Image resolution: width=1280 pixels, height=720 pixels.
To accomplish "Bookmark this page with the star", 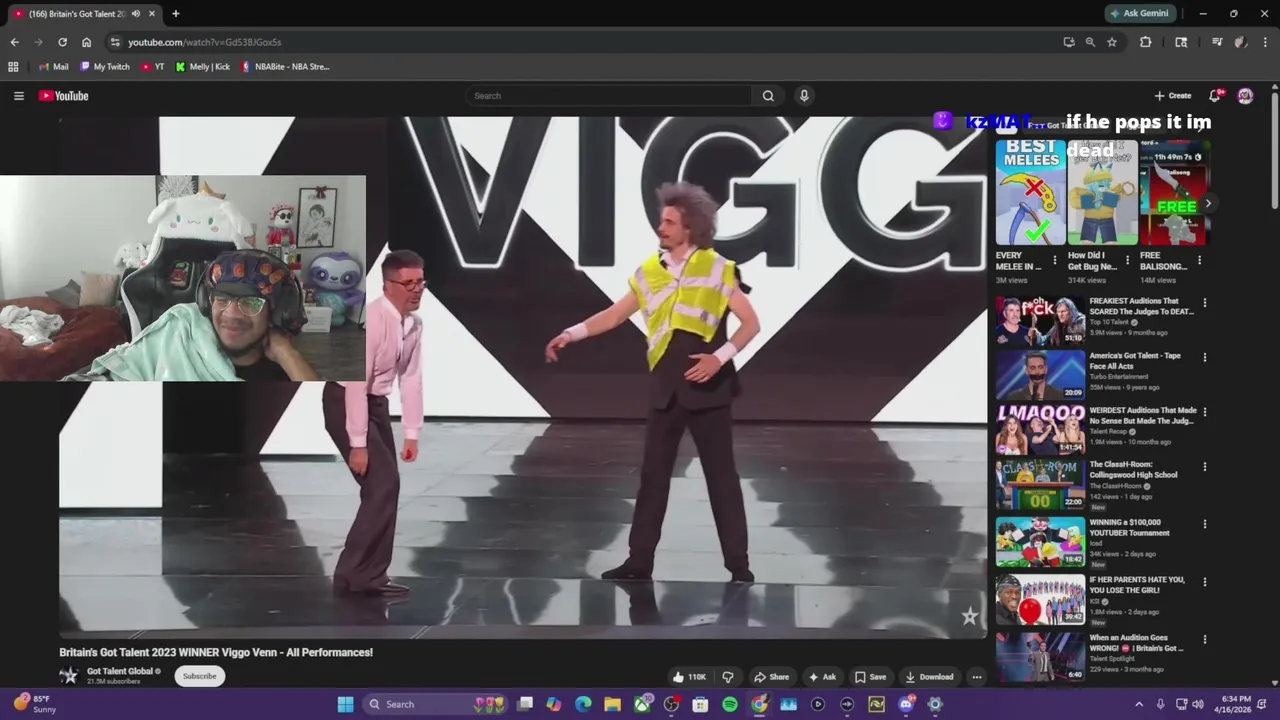I will click(x=1112, y=42).
